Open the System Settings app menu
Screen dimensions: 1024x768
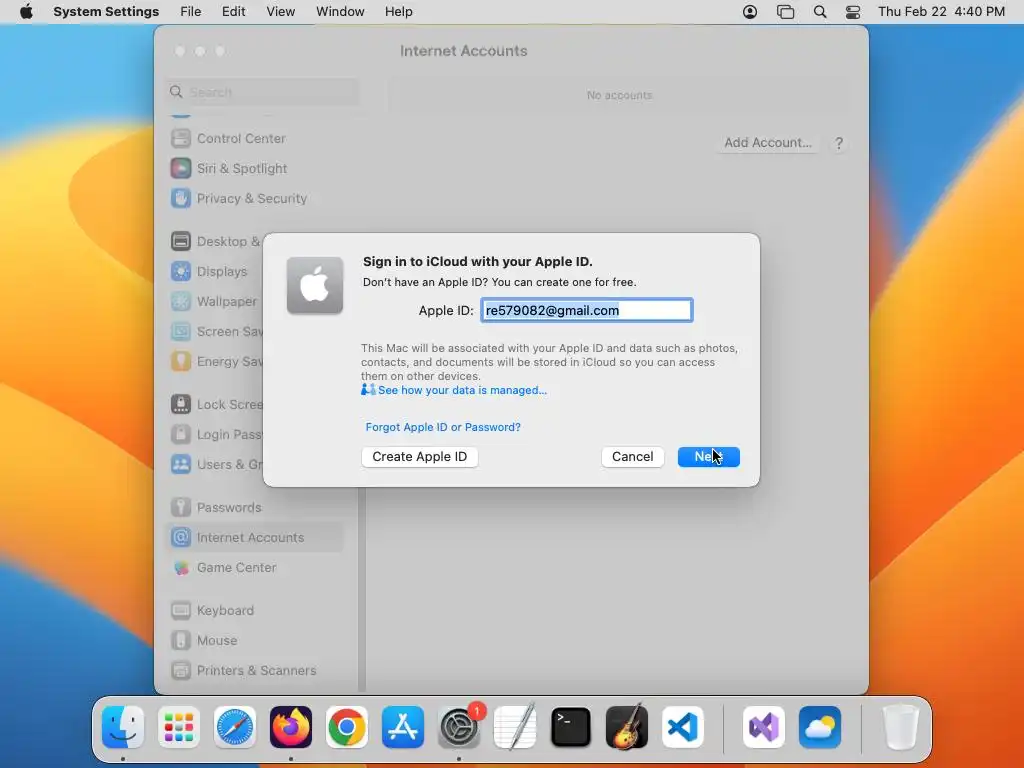point(106,12)
